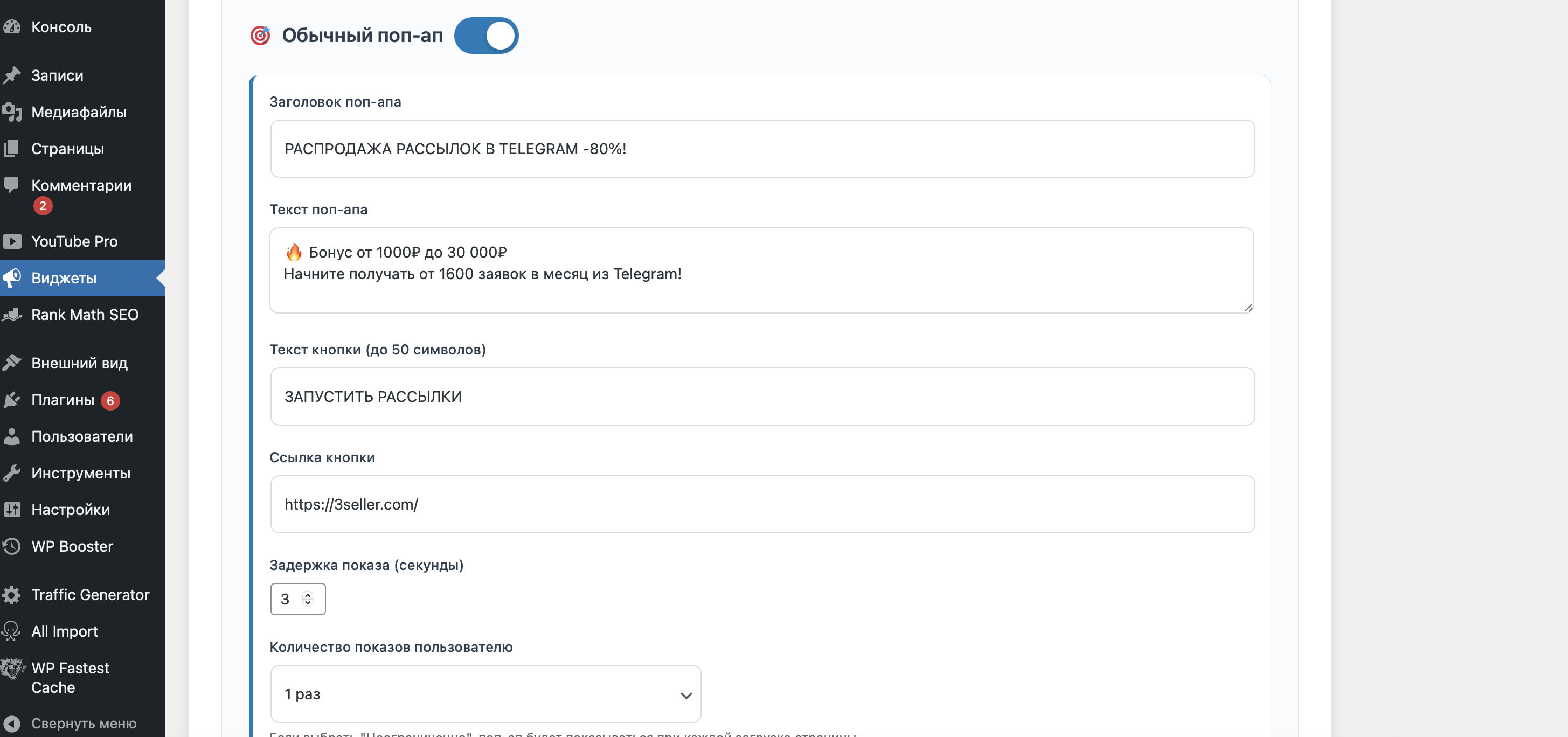Viewport: 1568px width, 737px height.
Task: Click the Внешний вид brush icon
Action: coord(11,363)
